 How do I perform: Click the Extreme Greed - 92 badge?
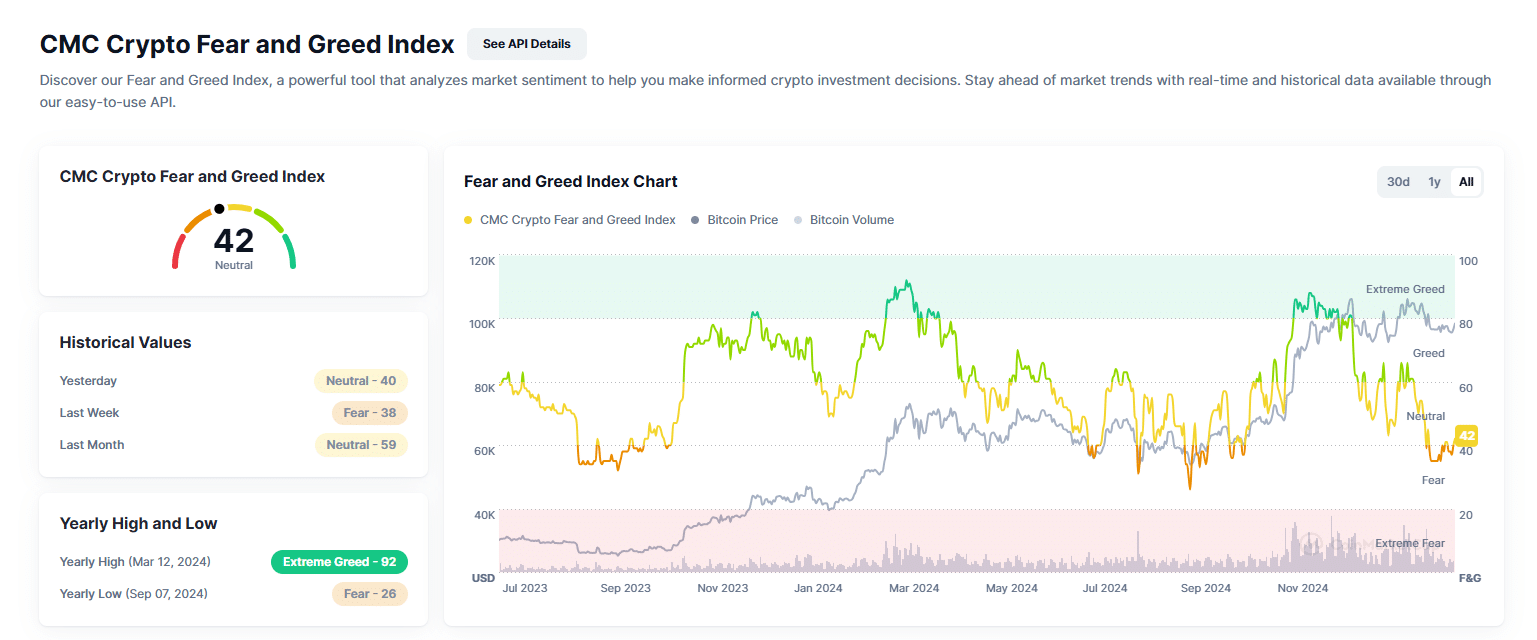340,562
